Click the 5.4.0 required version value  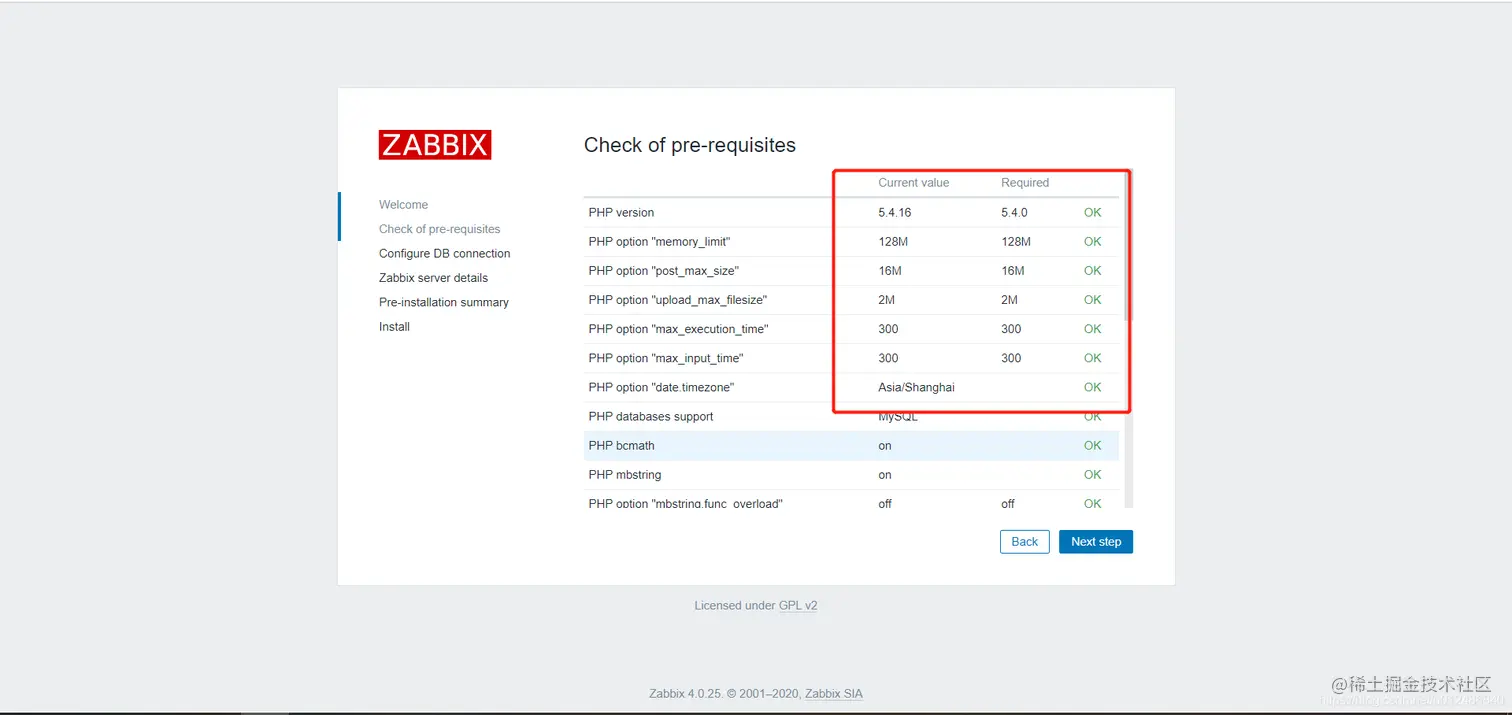[x=1014, y=213]
